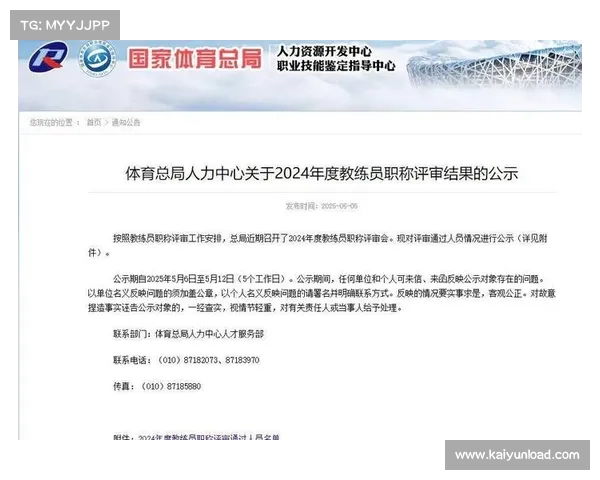Click the 人力资源开发中心 header text

(324, 51)
